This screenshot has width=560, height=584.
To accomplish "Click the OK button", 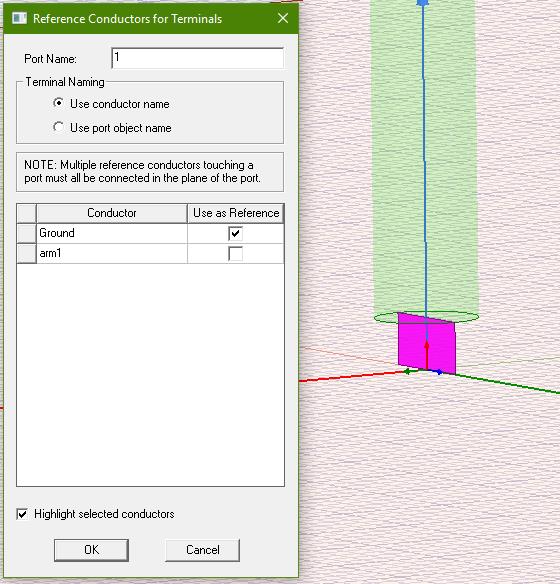I will click(x=91, y=550).
